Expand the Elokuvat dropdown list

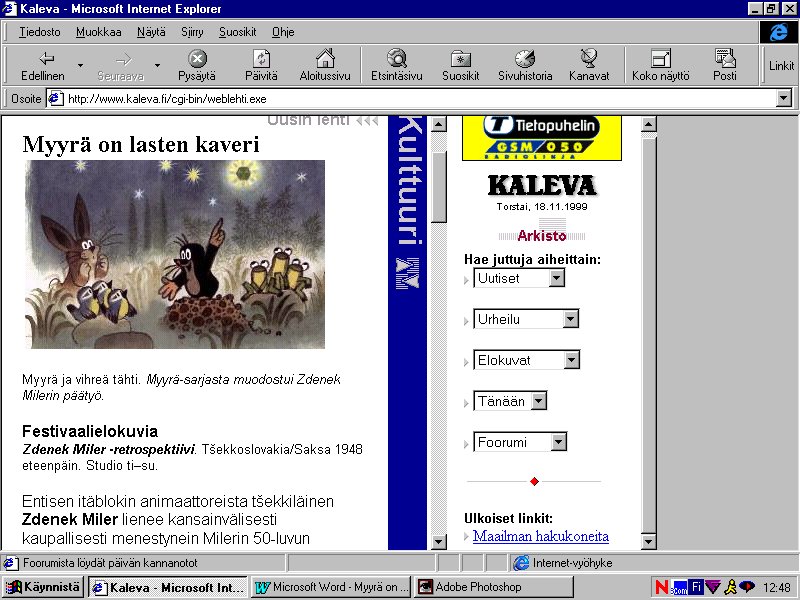[x=571, y=360]
